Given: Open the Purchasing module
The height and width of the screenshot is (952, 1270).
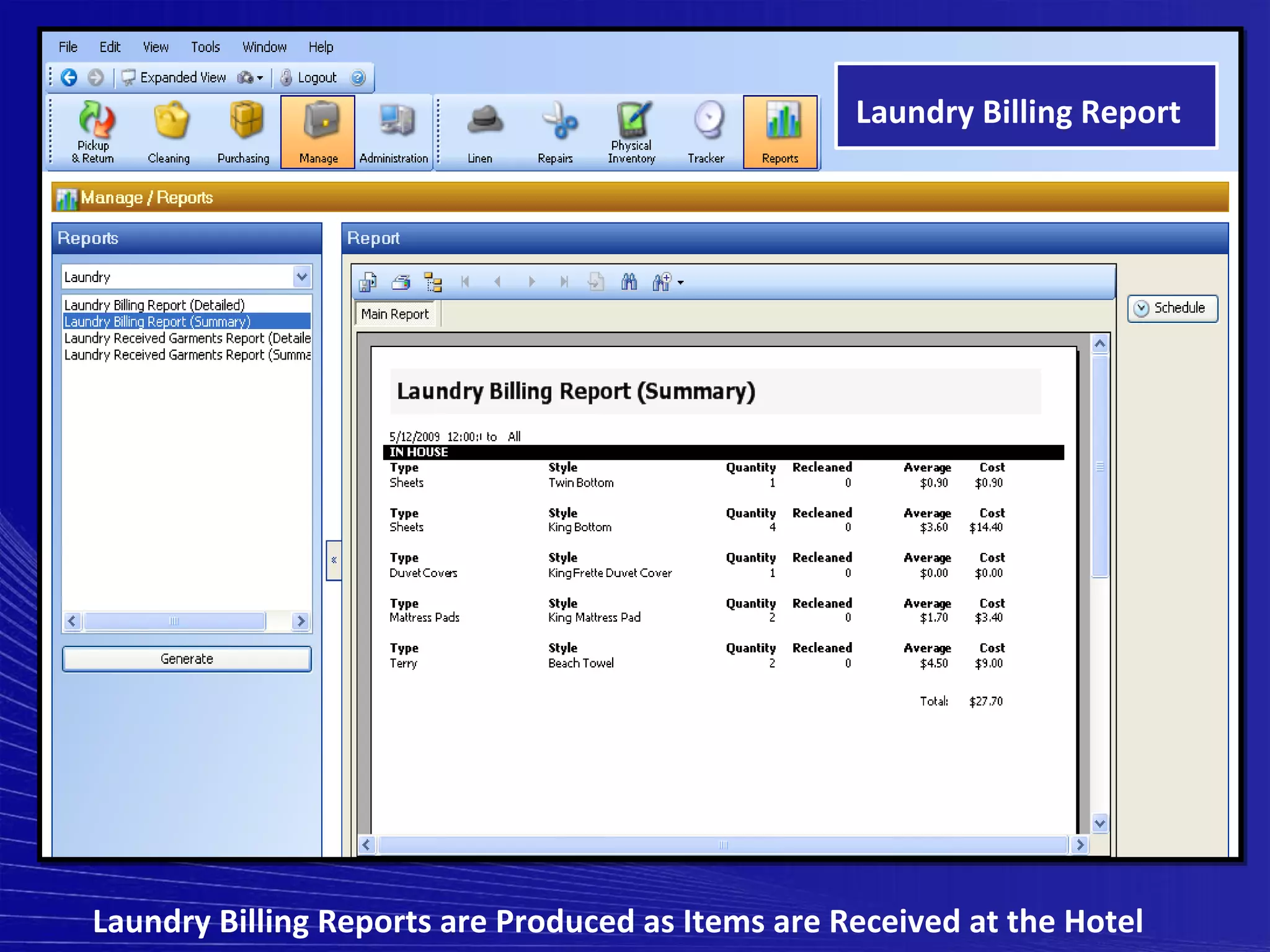Looking at the screenshot, I should tap(244, 132).
